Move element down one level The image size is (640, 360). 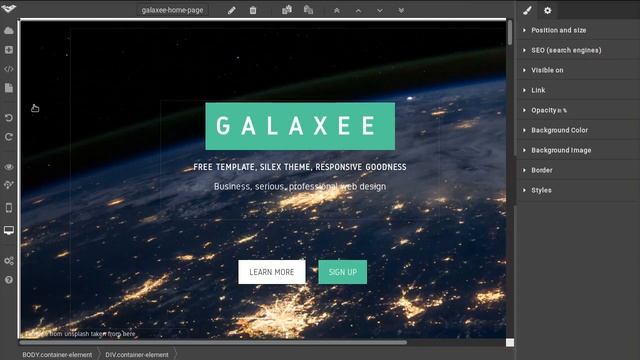click(380, 11)
